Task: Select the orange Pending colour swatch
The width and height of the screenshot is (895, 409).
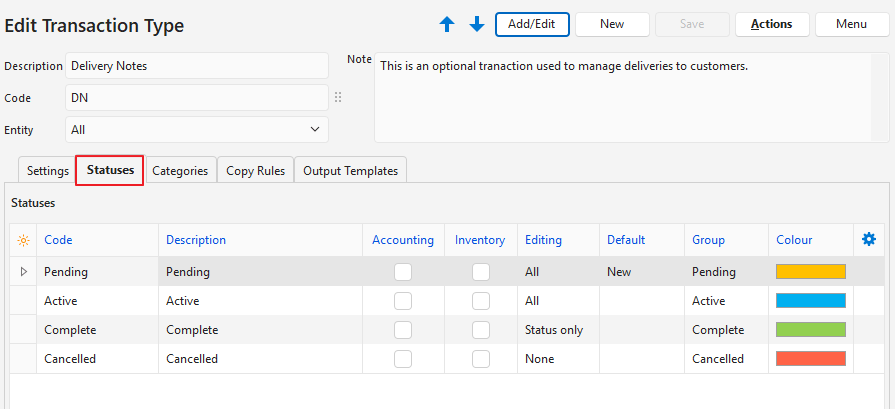Action: tap(811, 271)
